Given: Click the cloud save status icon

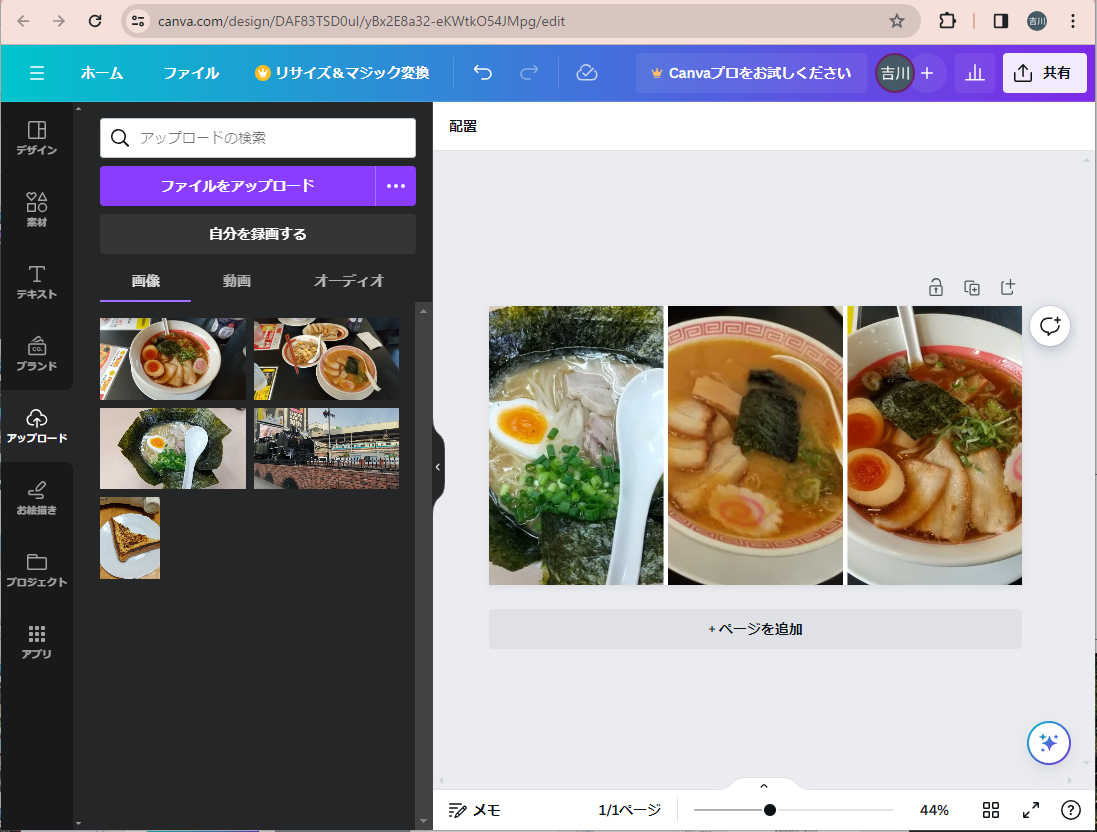Looking at the screenshot, I should tap(587, 73).
